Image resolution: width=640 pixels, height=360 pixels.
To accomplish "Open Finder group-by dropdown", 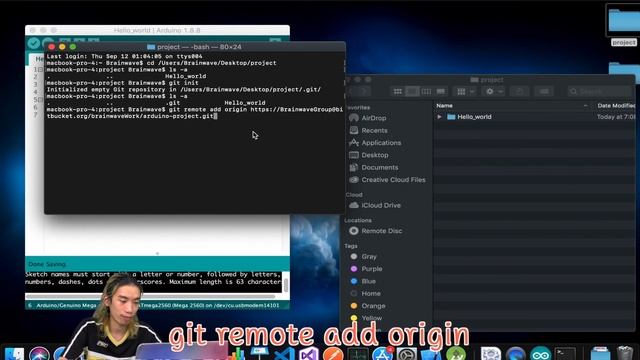I will (x=465, y=91).
